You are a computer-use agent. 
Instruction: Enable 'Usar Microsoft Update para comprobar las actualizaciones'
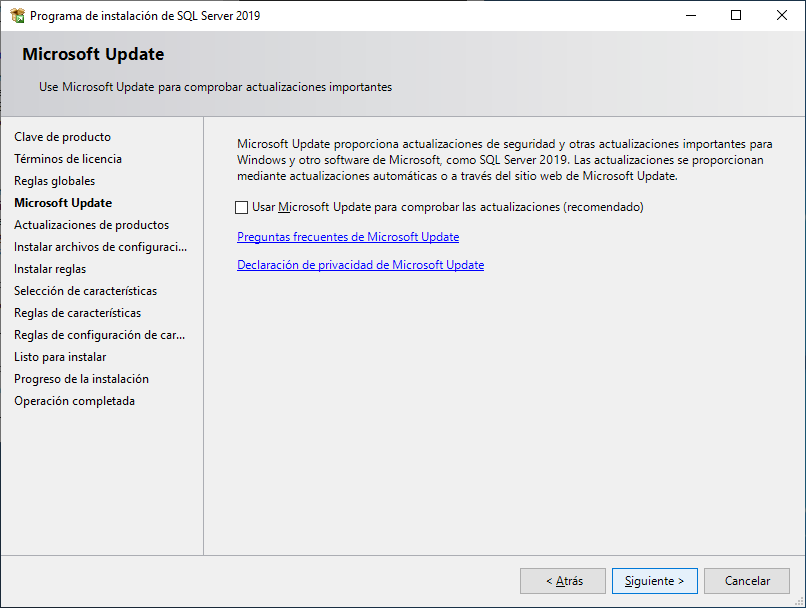(240, 207)
